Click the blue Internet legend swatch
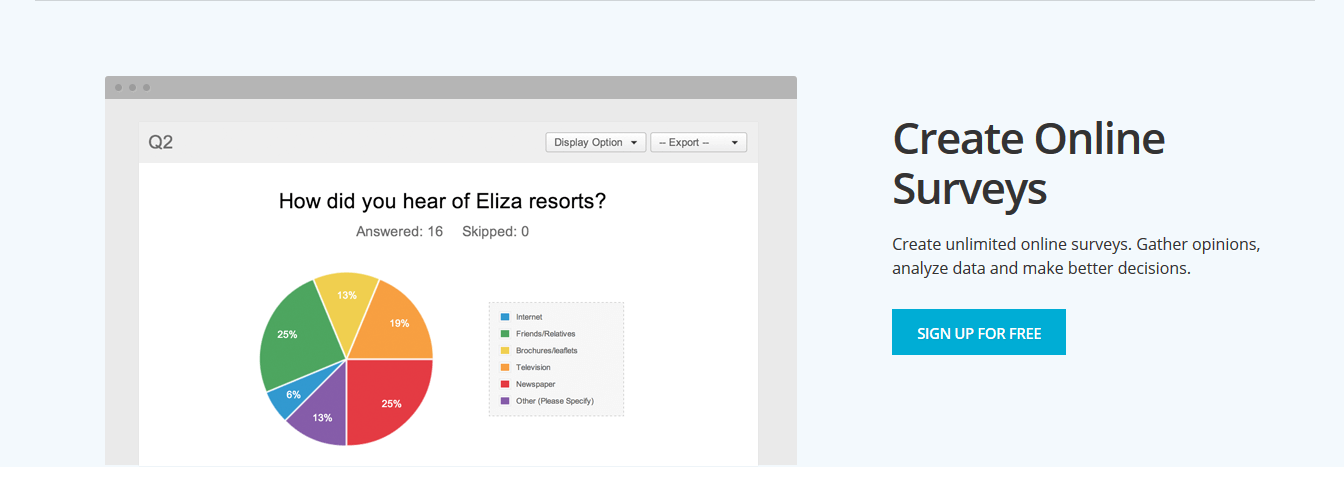Viewport: 1344px width, 501px height. (505, 317)
